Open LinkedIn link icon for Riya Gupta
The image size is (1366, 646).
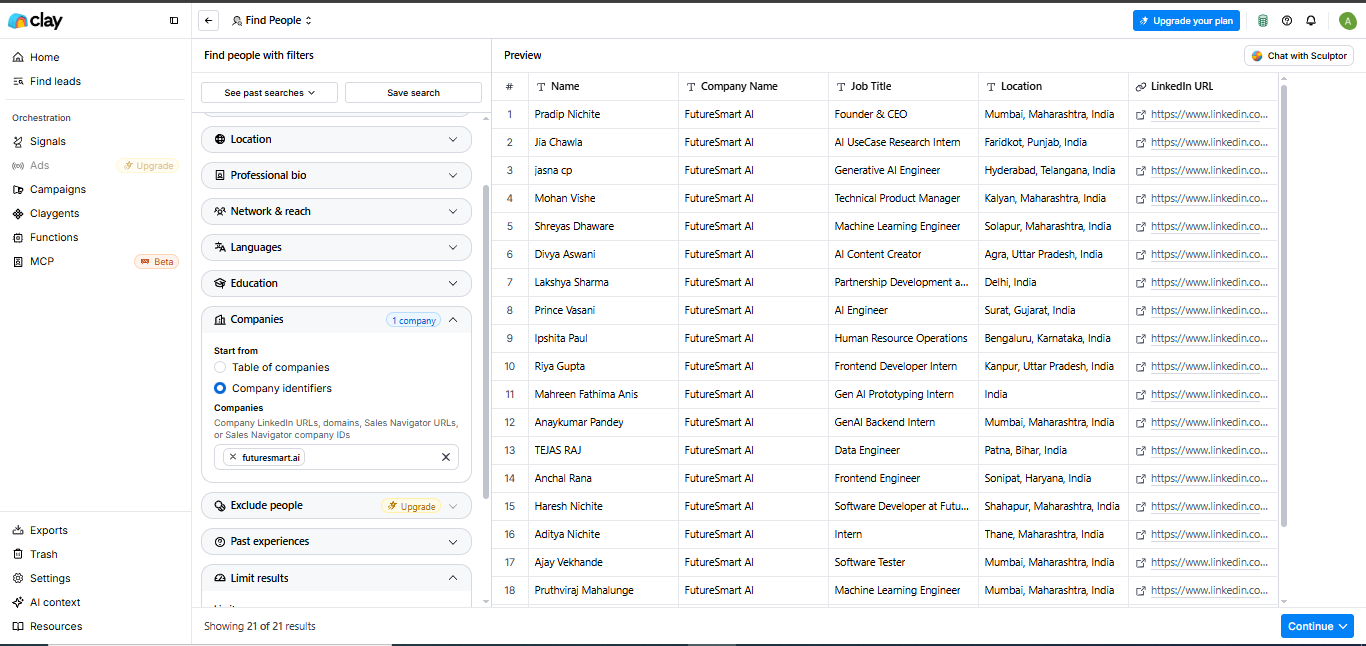pyautogui.click(x=1141, y=366)
